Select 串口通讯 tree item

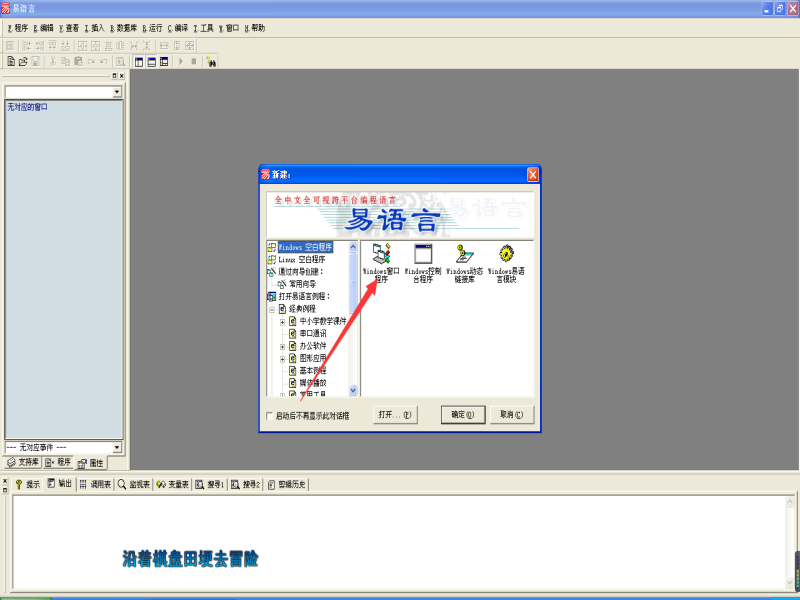(313, 334)
